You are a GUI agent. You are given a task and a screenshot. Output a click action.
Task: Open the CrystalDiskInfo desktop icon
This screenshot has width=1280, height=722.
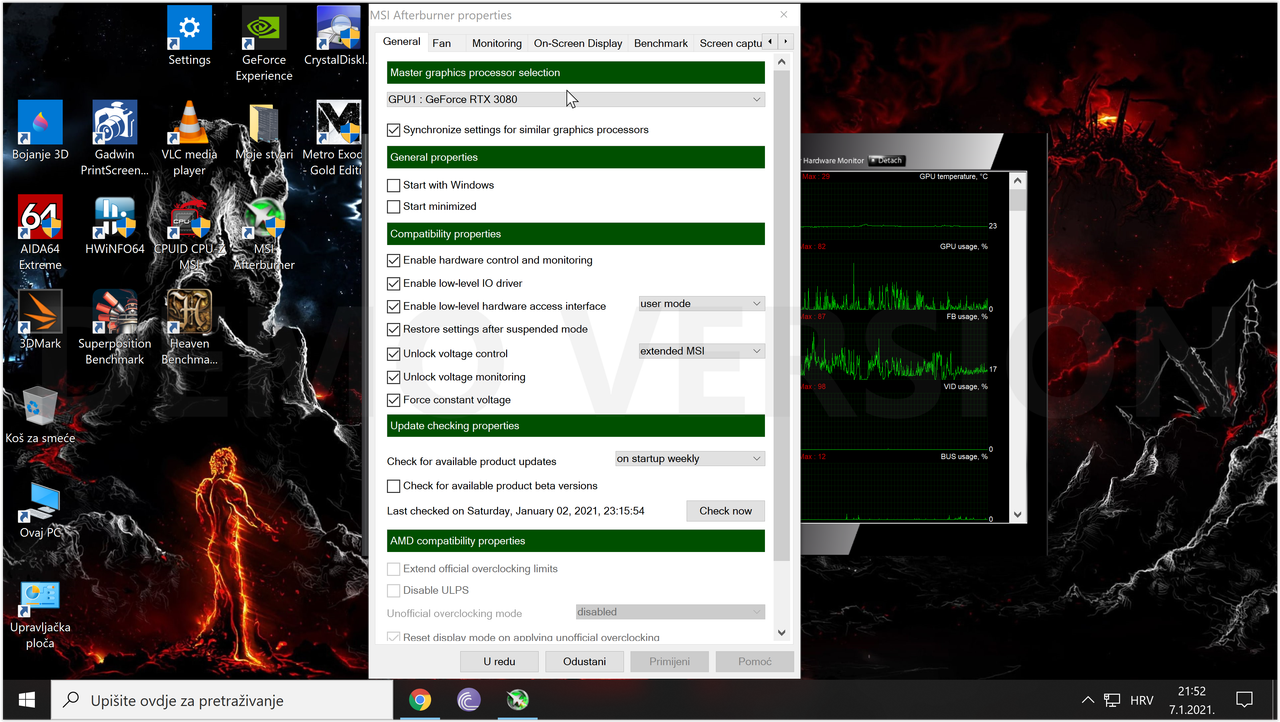pyautogui.click(x=338, y=37)
